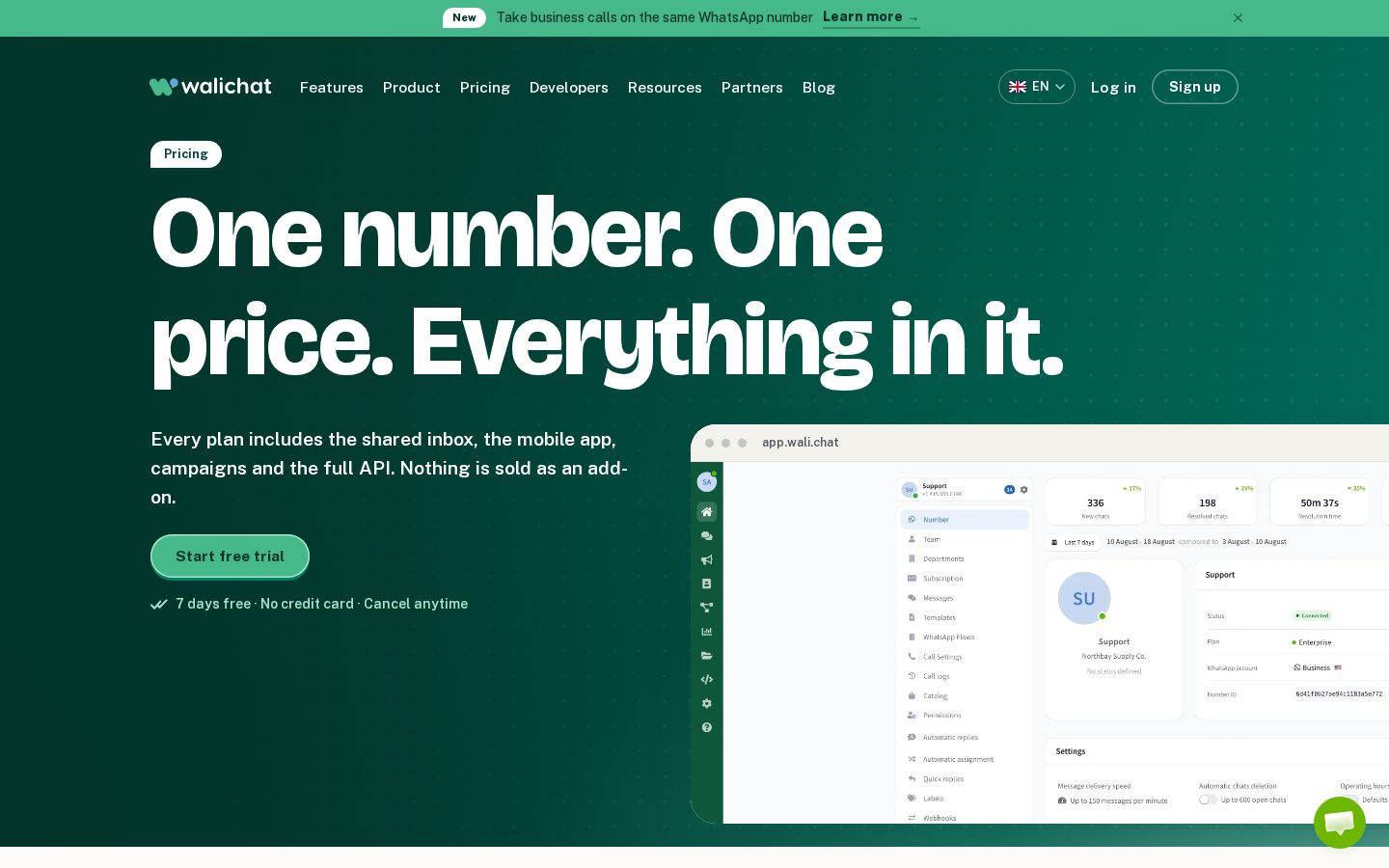Click the gear settings icon in app sidebar
The width and height of the screenshot is (1389, 868).
coord(707,703)
